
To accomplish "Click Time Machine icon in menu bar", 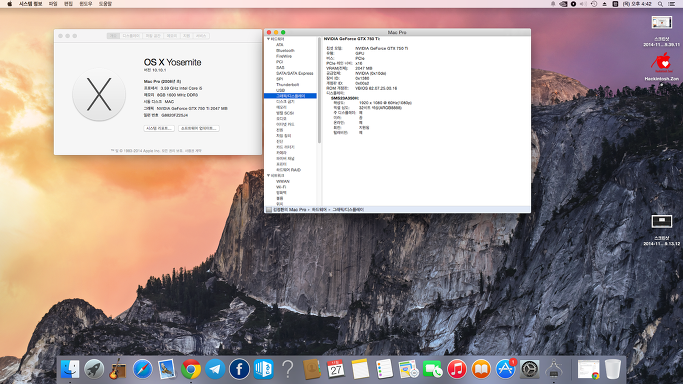I will tap(594, 4).
